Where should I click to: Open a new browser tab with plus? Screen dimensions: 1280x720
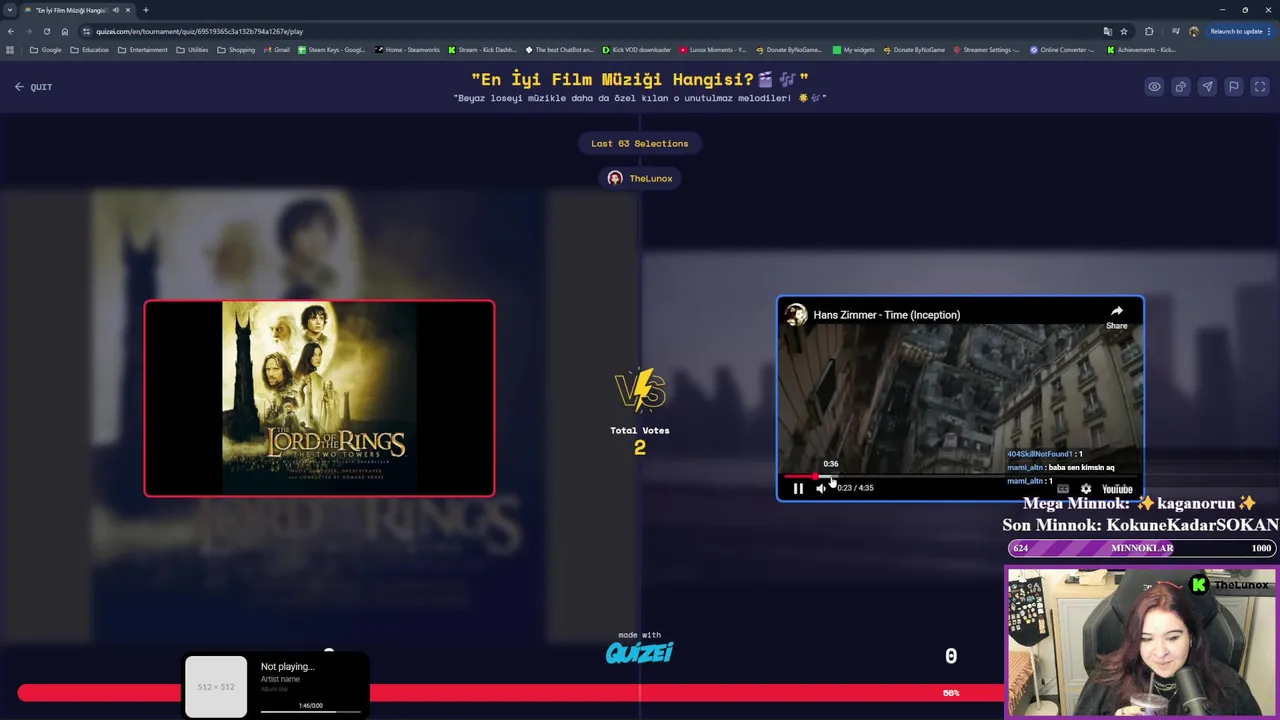[146, 10]
